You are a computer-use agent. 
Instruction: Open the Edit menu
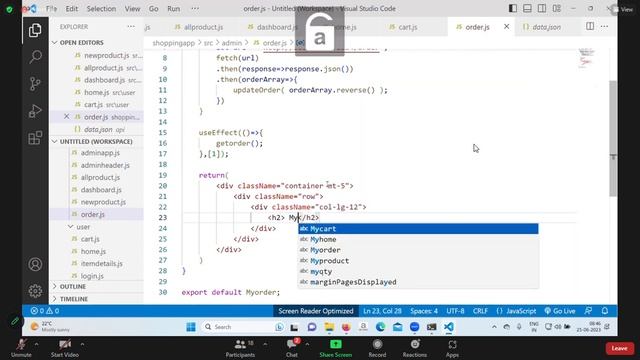72,9
